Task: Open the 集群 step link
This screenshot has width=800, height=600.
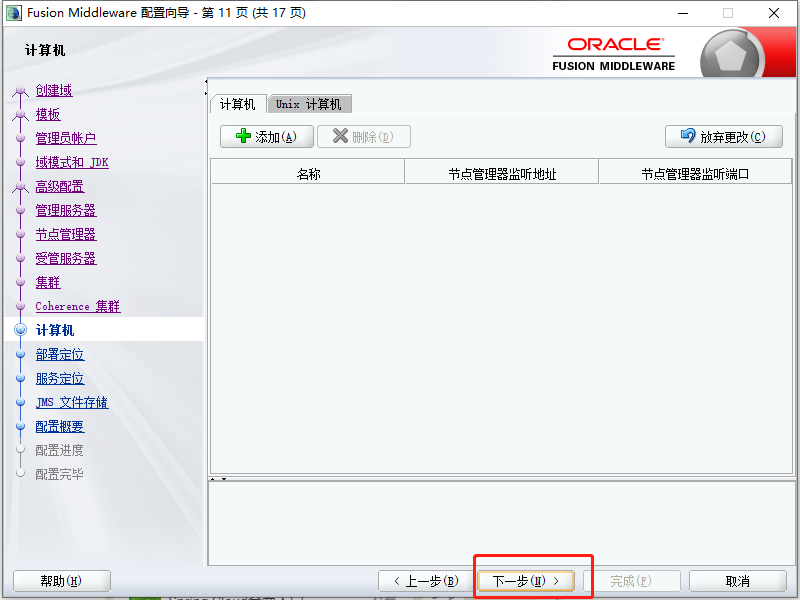Action: 48,283
